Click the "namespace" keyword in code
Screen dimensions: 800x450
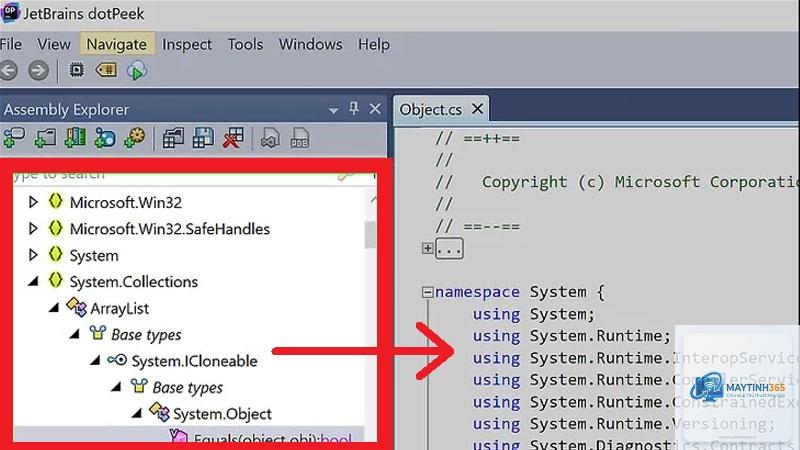tap(477, 292)
